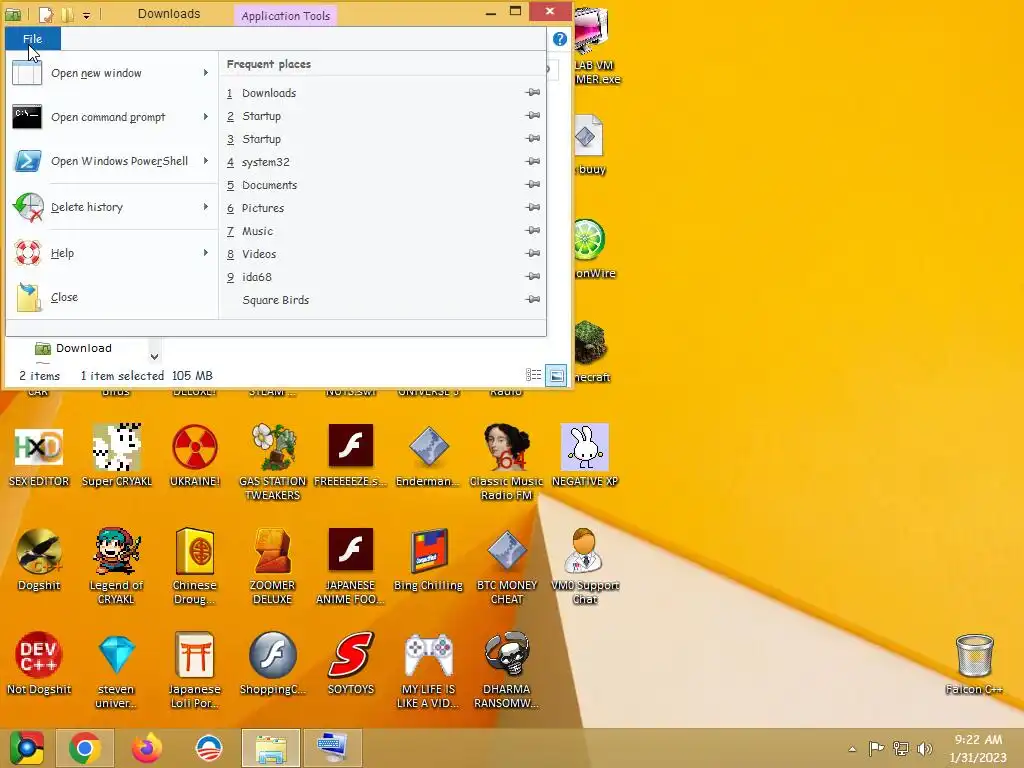1024x768 pixels.
Task: Open Chrome from the taskbar
Action: click(x=85, y=748)
